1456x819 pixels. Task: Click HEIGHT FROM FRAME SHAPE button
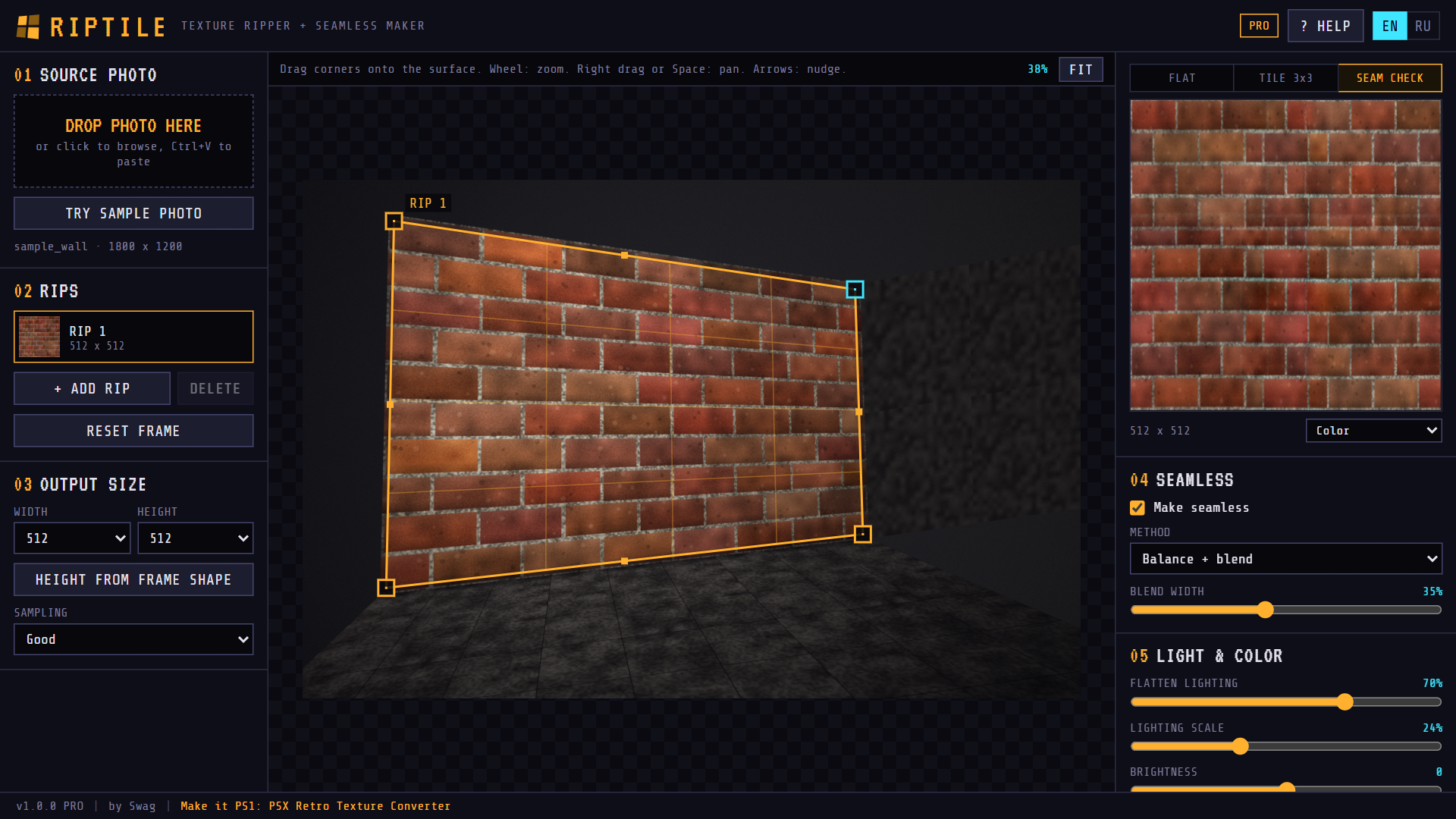[x=133, y=579]
